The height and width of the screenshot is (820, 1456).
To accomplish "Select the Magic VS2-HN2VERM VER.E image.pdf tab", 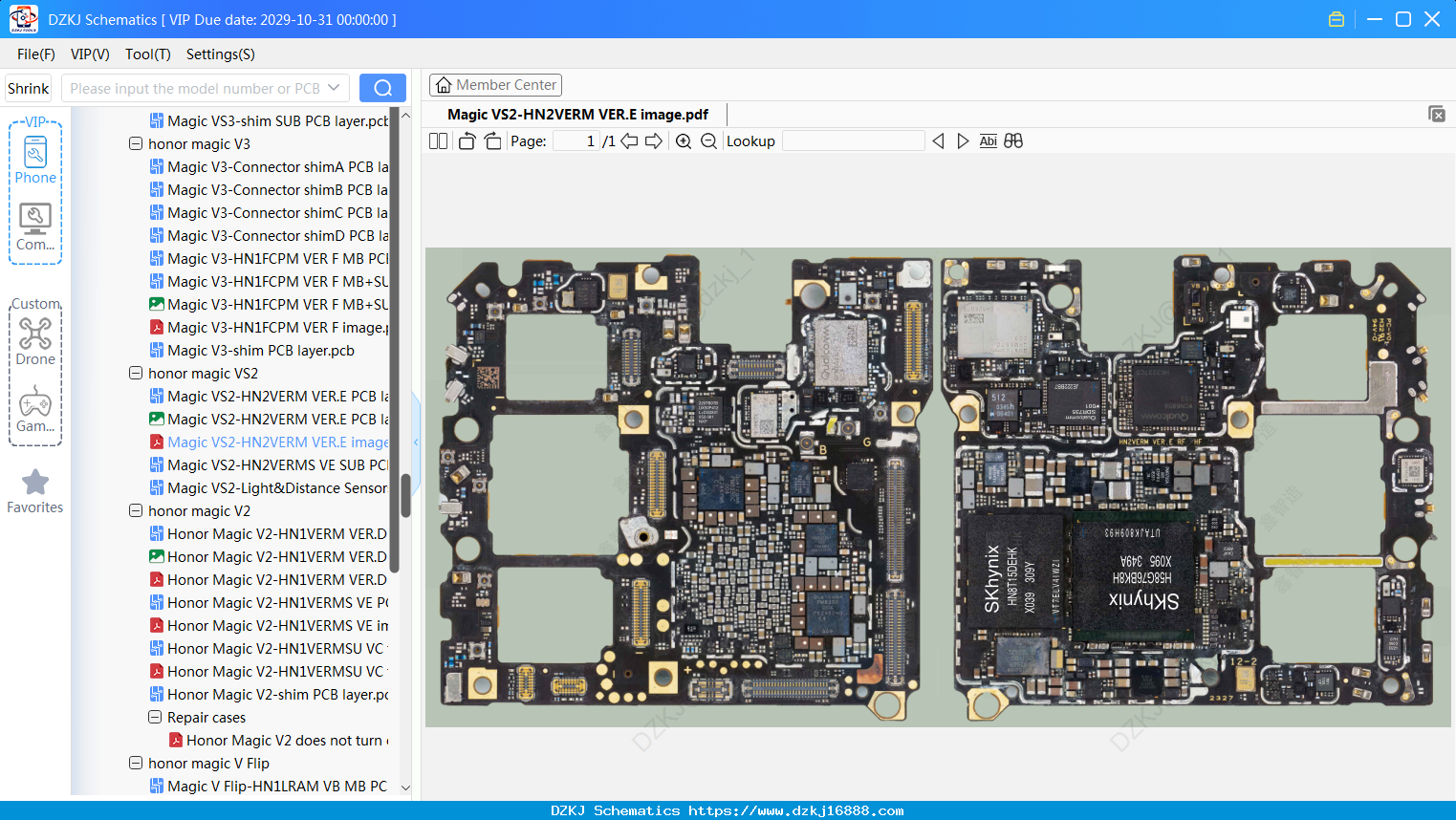I will point(578,115).
